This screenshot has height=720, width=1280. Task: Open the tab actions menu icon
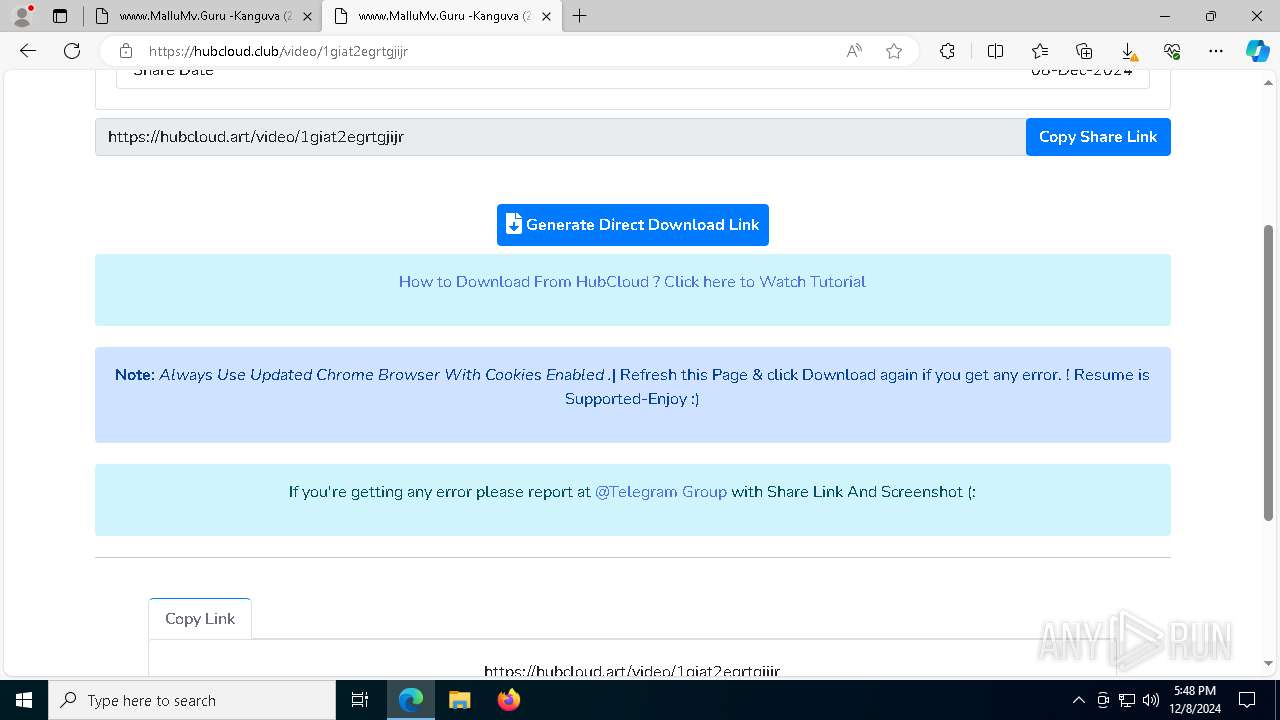[60, 16]
